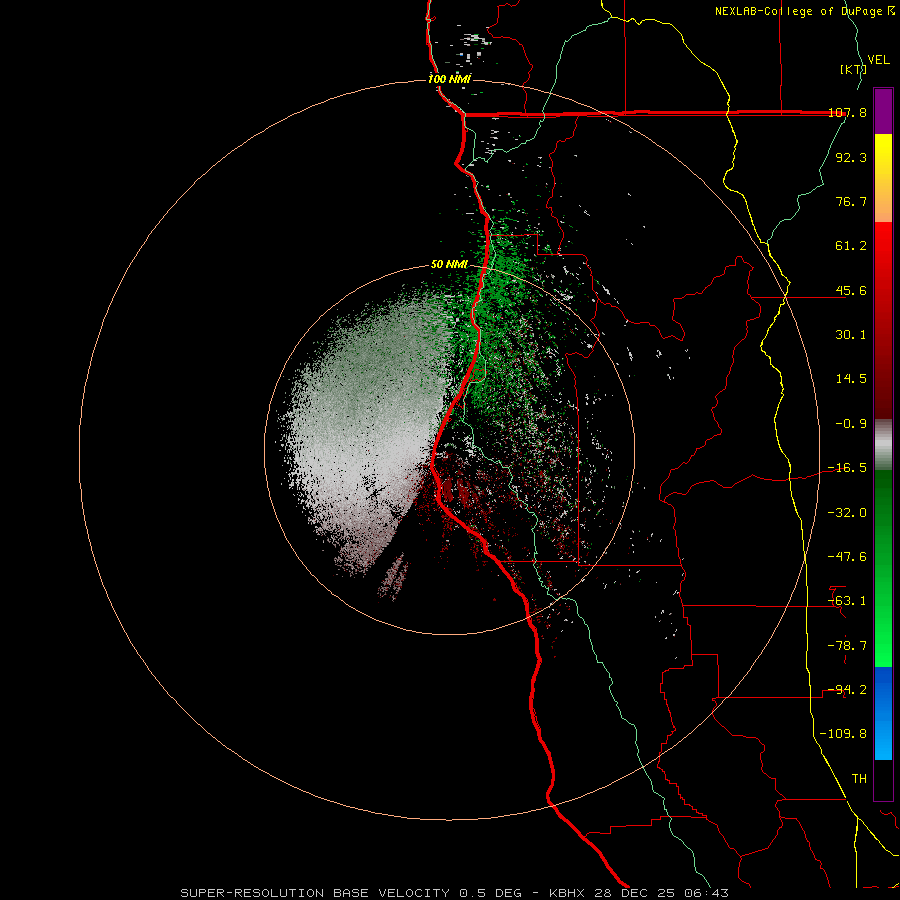Screen dimensions: 900x900
Task: Click the 92.3 legend value
Action: (851, 157)
